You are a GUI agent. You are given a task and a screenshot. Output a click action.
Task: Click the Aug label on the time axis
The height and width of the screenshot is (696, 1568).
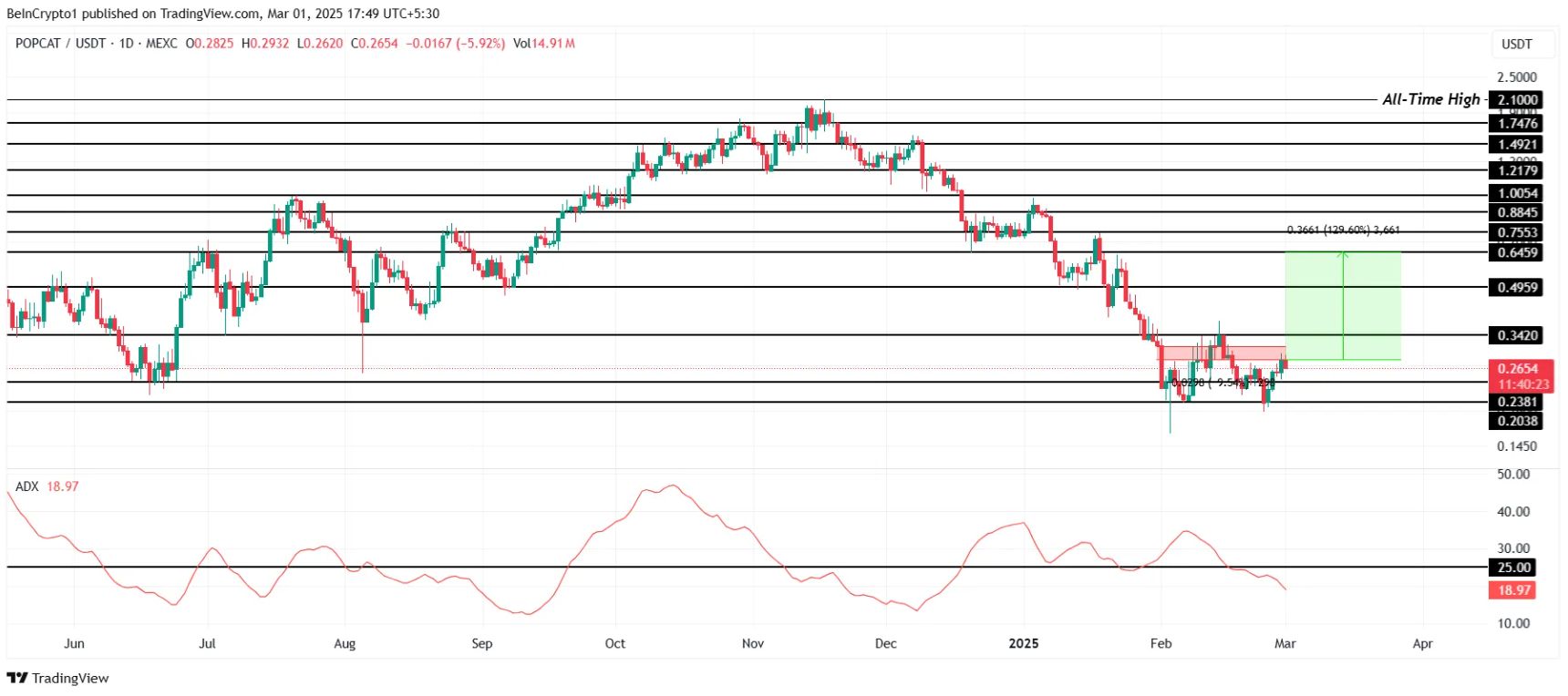pos(345,643)
